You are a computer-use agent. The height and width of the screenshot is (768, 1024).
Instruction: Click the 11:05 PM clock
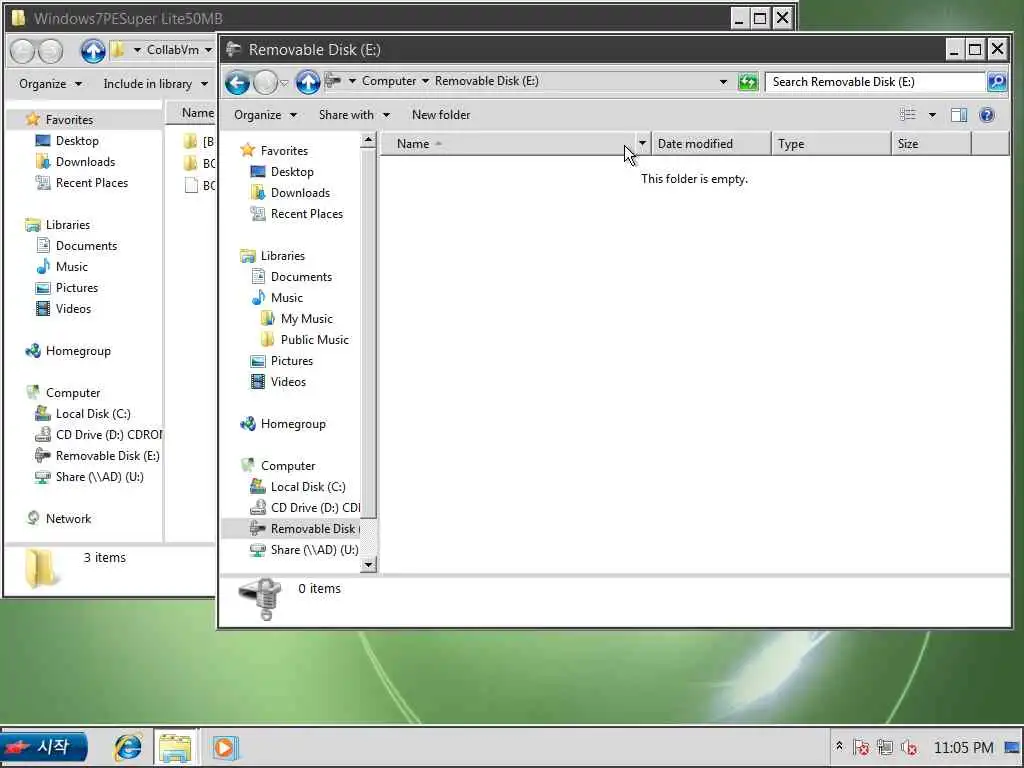point(963,748)
